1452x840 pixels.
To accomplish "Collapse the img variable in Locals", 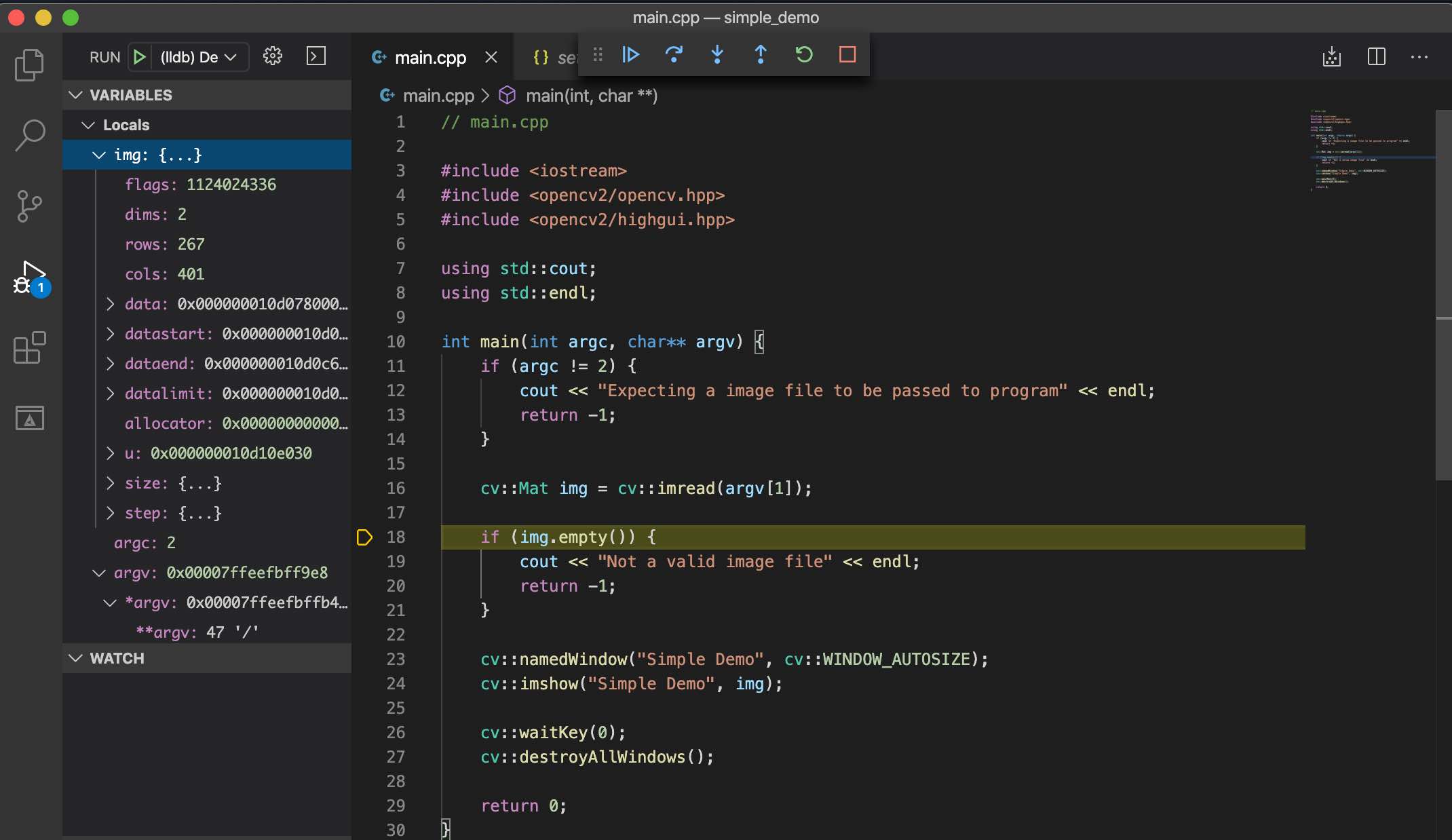I will pyautogui.click(x=98, y=155).
